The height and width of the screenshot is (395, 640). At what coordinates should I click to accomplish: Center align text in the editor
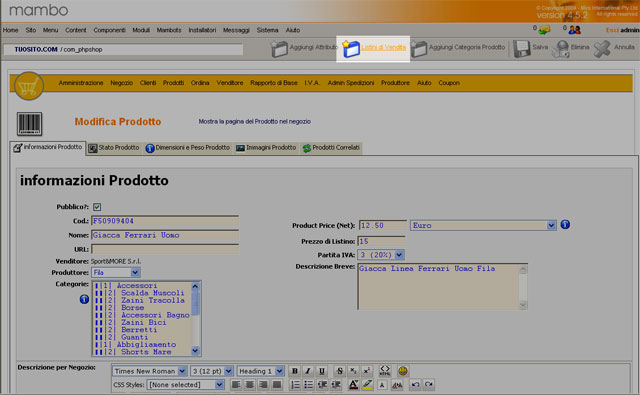[x=250, y=384]
